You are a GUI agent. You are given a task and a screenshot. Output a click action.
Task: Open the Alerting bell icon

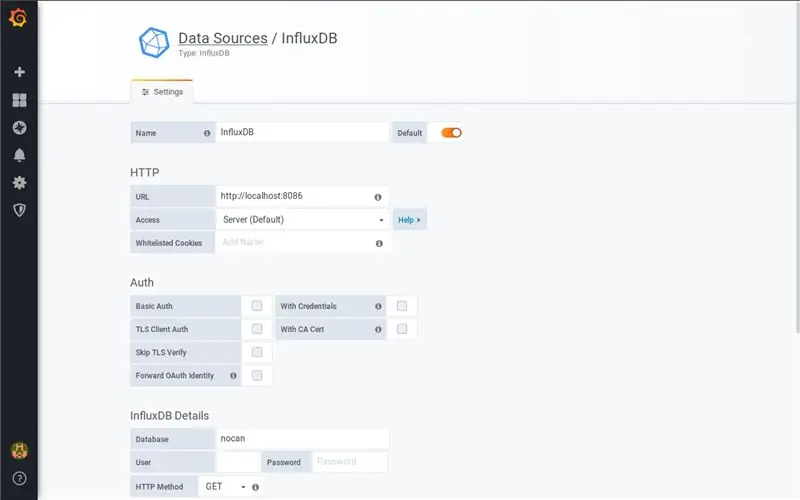tap(19, 155)
